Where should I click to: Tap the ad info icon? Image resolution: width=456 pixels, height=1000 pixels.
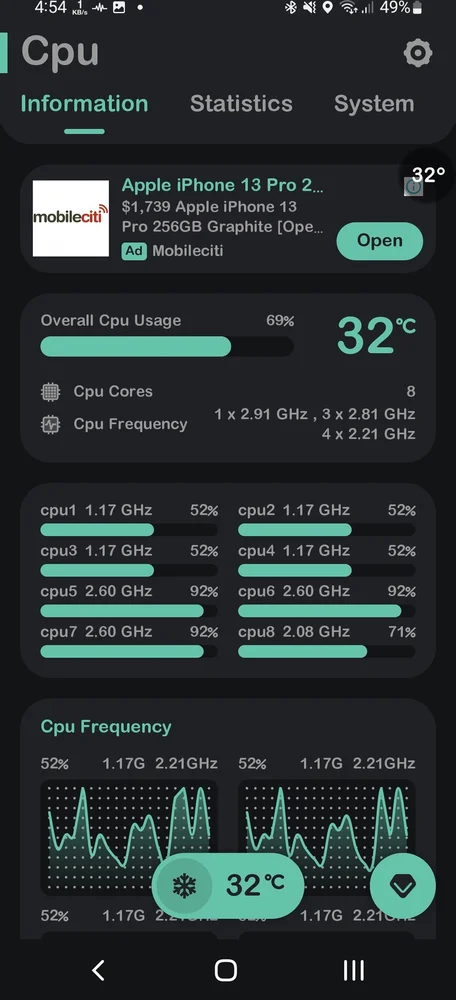(413, 187)
